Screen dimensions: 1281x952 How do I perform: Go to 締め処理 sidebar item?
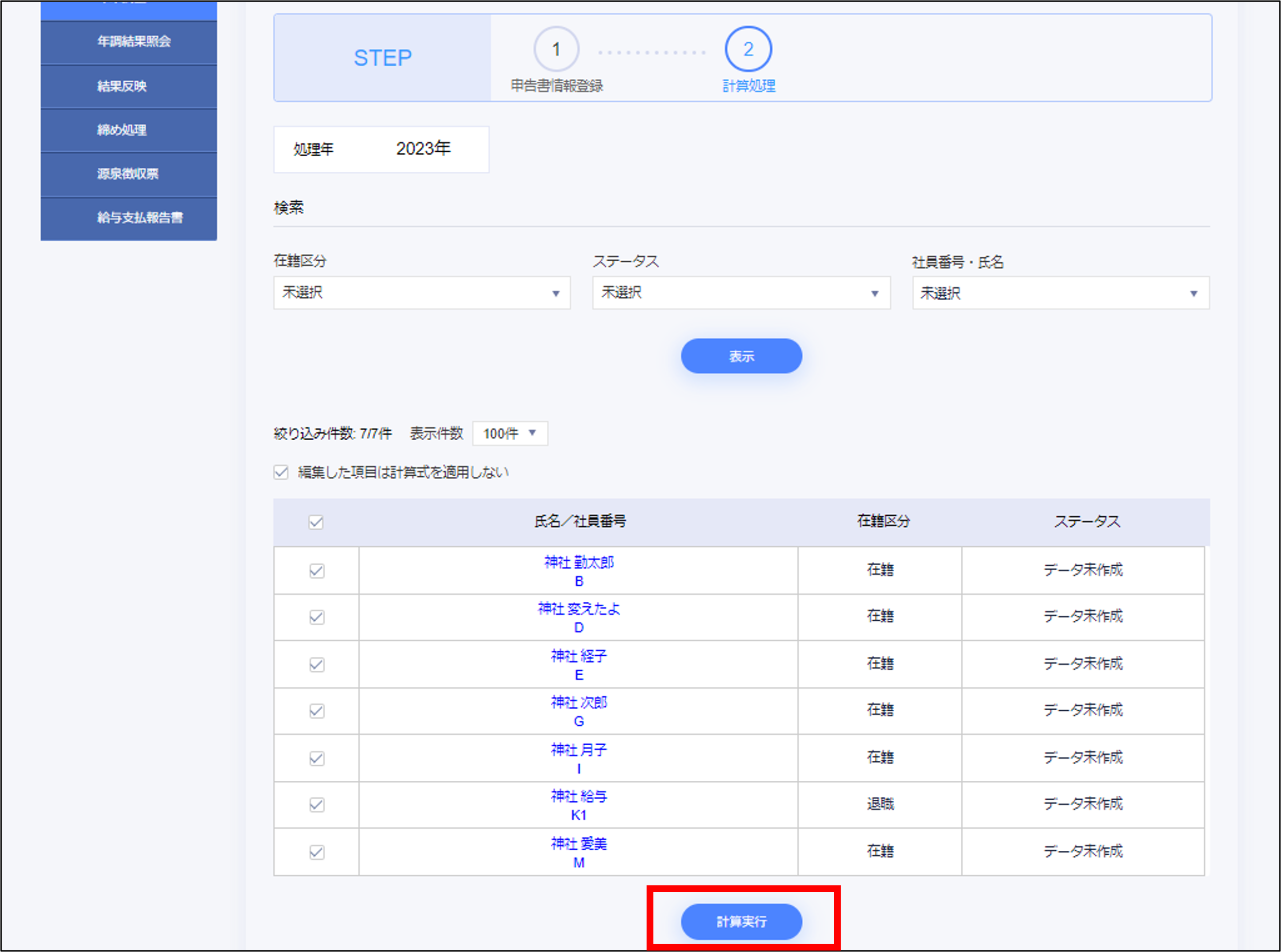[x=122, y=130]
